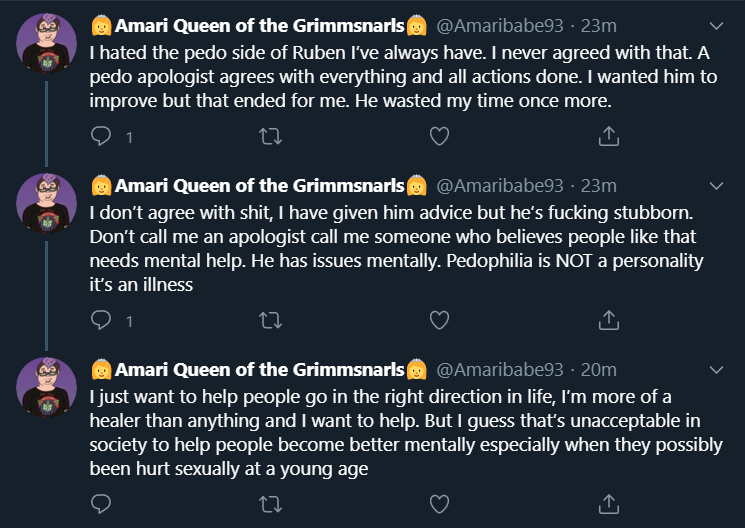Share the second tweet in thread

point(609,320)
